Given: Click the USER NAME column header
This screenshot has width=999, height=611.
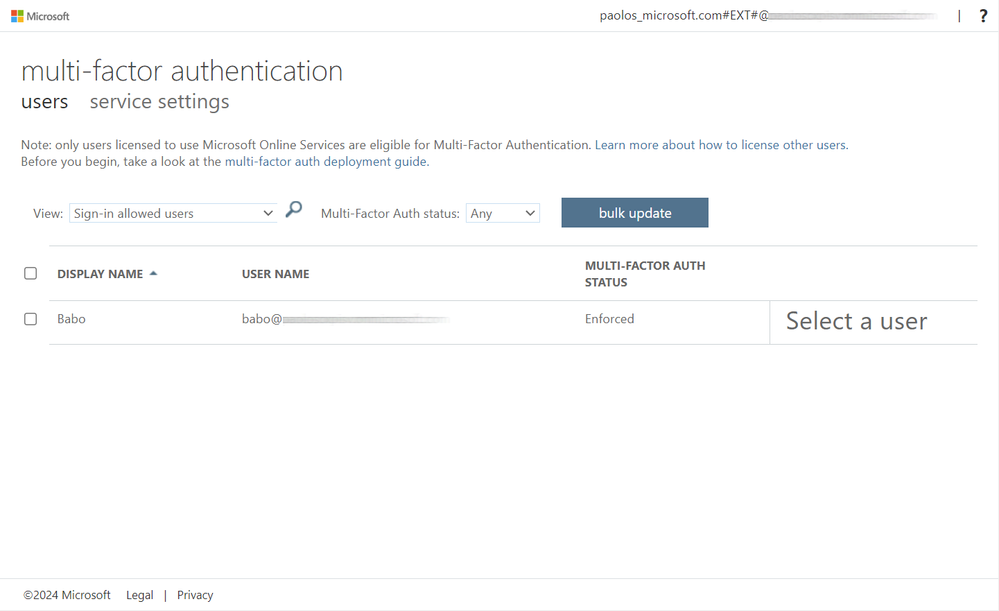Looking at the screenshot, I should [275, 274].
